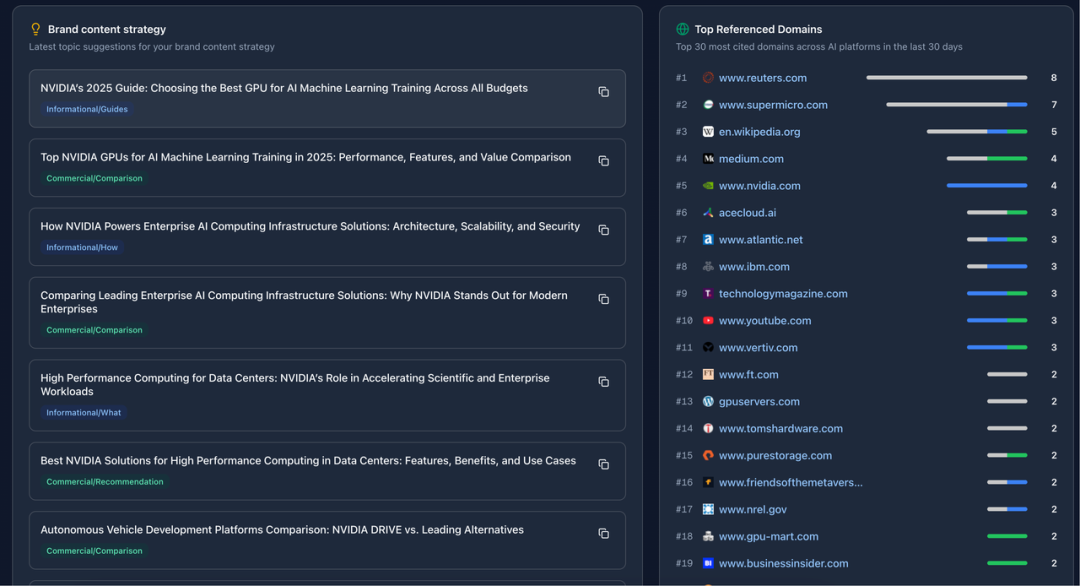Viewport: 1080px width, 586px height.
Task: Click the gpu-mart.com favicon
Action: [708, 536]
